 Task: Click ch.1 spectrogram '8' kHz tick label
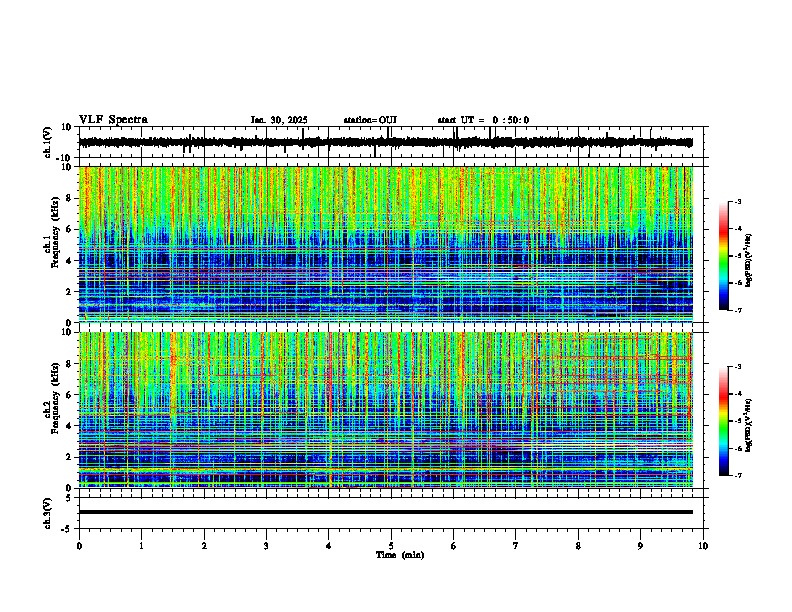click(70, 198)
